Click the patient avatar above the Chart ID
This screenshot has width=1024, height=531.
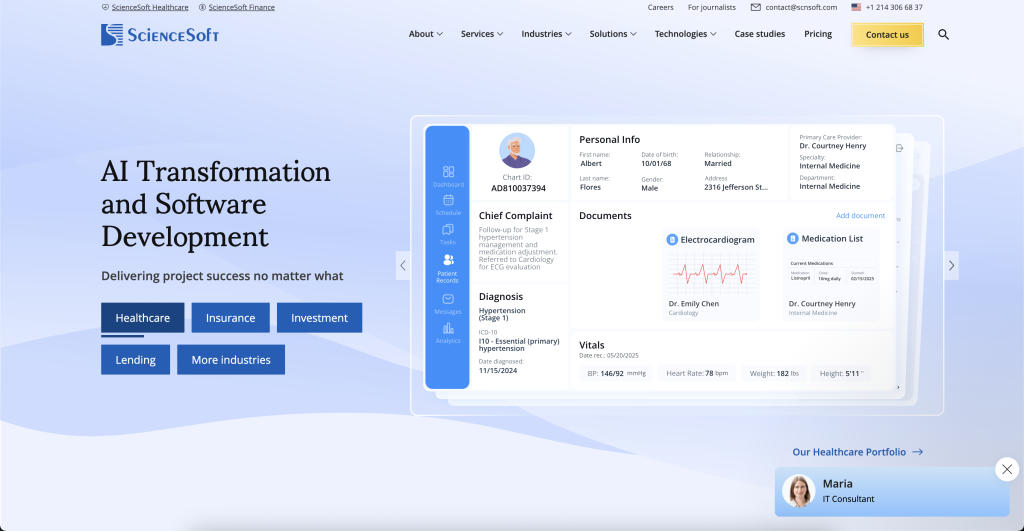click(517, 150)
